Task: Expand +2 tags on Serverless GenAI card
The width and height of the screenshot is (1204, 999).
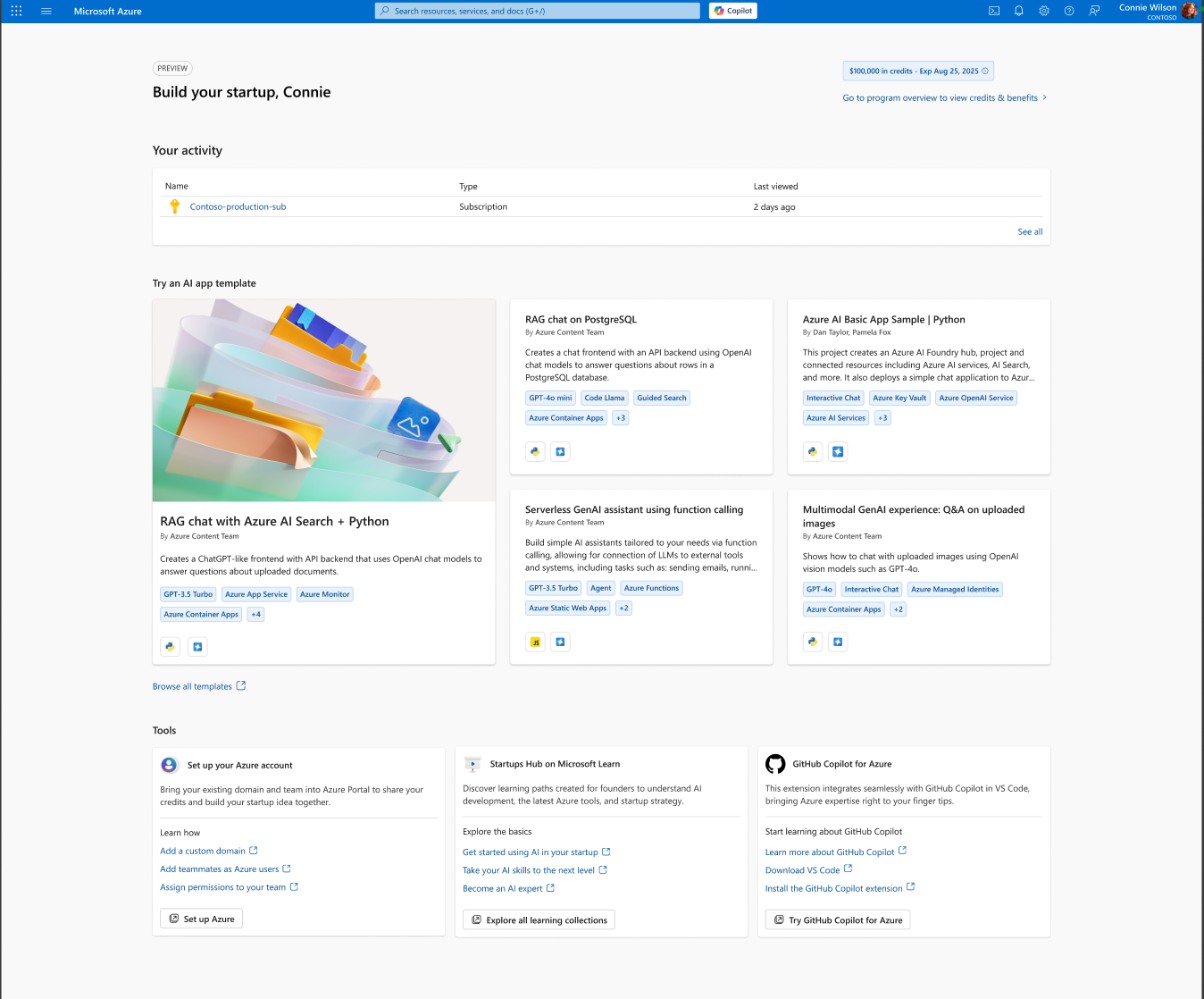Action: [x=623, y=609]
